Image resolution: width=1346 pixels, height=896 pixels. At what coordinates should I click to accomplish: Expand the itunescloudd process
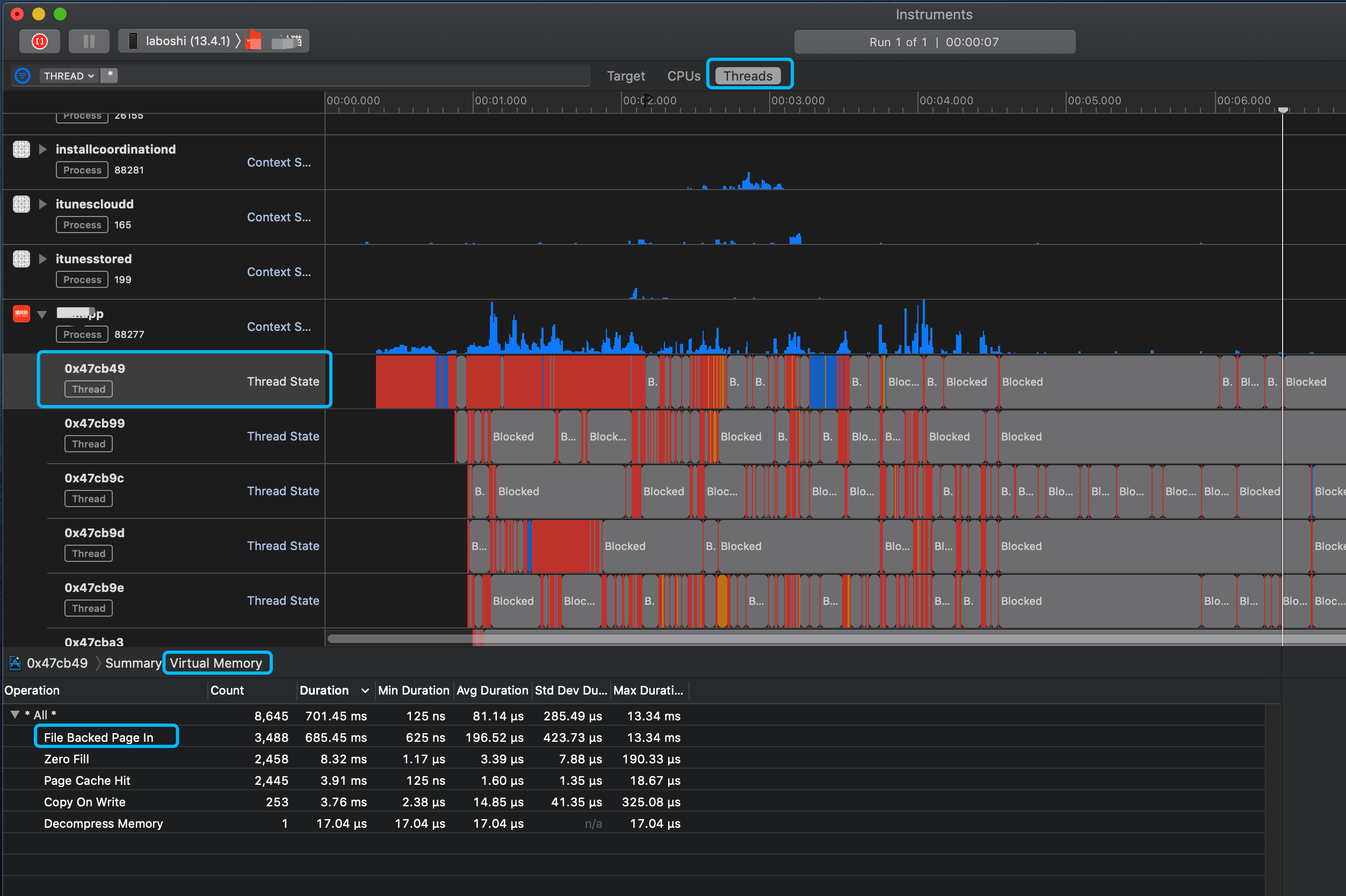click(43, 204)
